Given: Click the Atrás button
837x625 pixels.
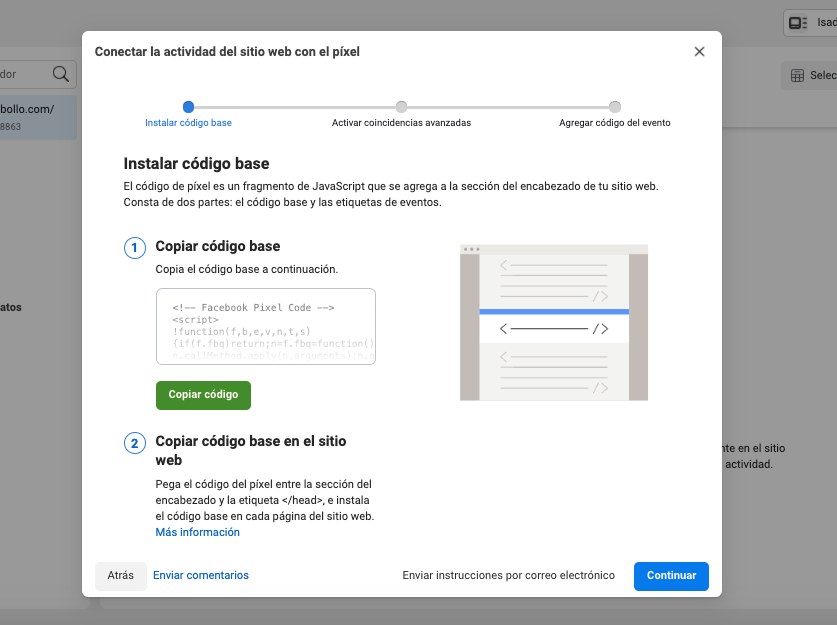Looking at the screenshot, I should 120,576.
